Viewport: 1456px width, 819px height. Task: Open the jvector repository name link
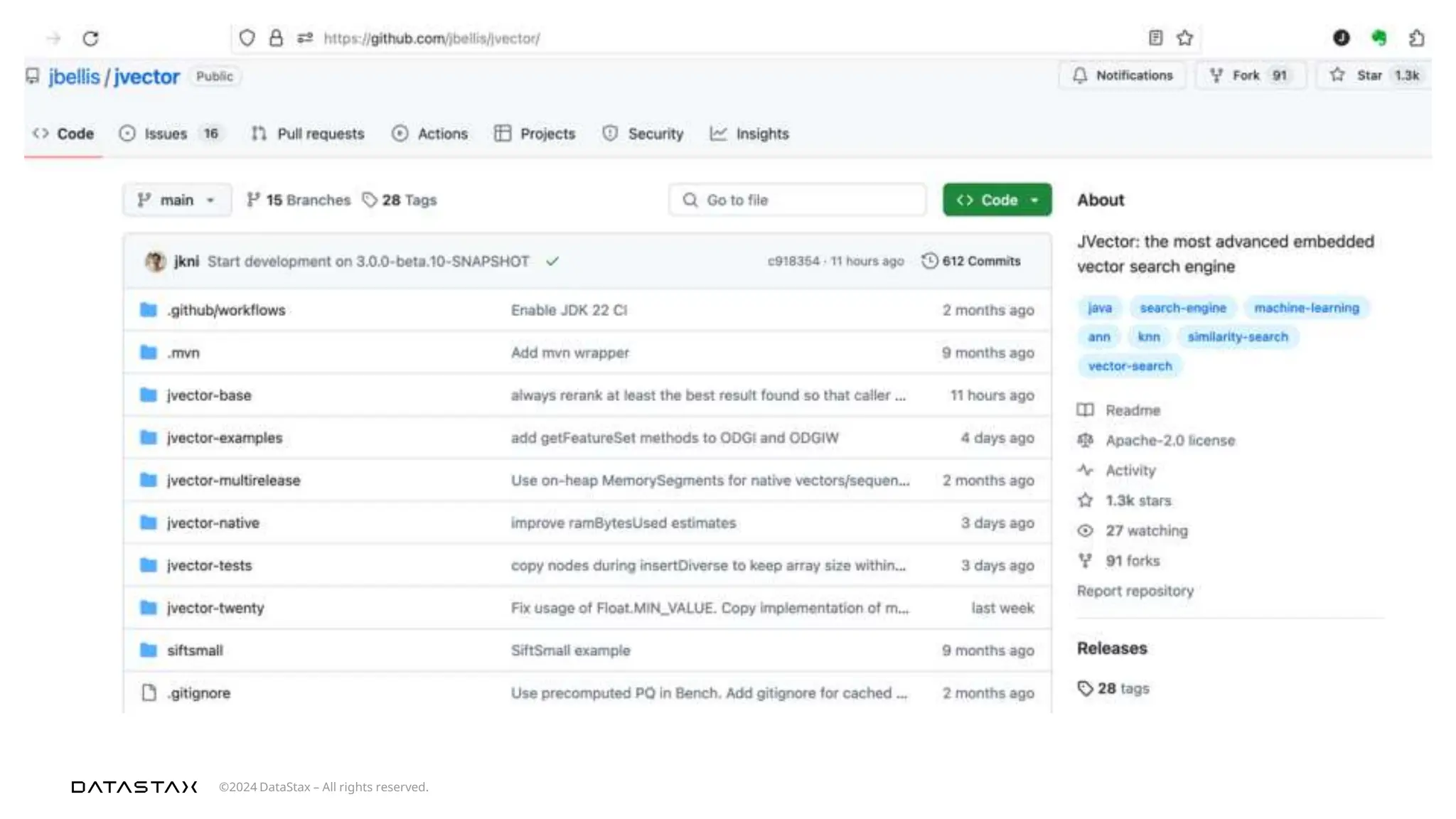click(x=146, y=77)
